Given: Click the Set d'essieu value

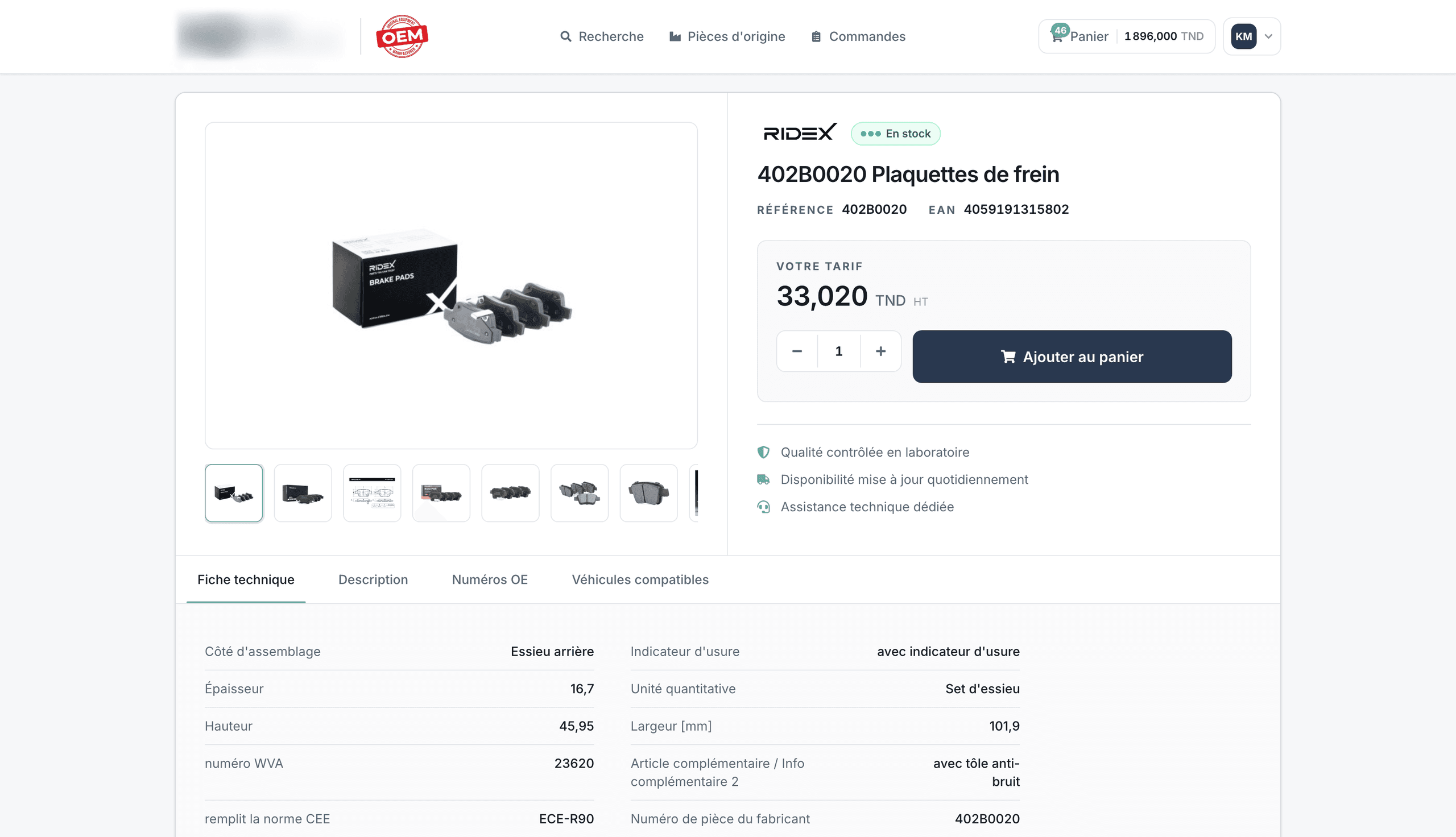Looking at the screenshot, I should pos(982,689).
